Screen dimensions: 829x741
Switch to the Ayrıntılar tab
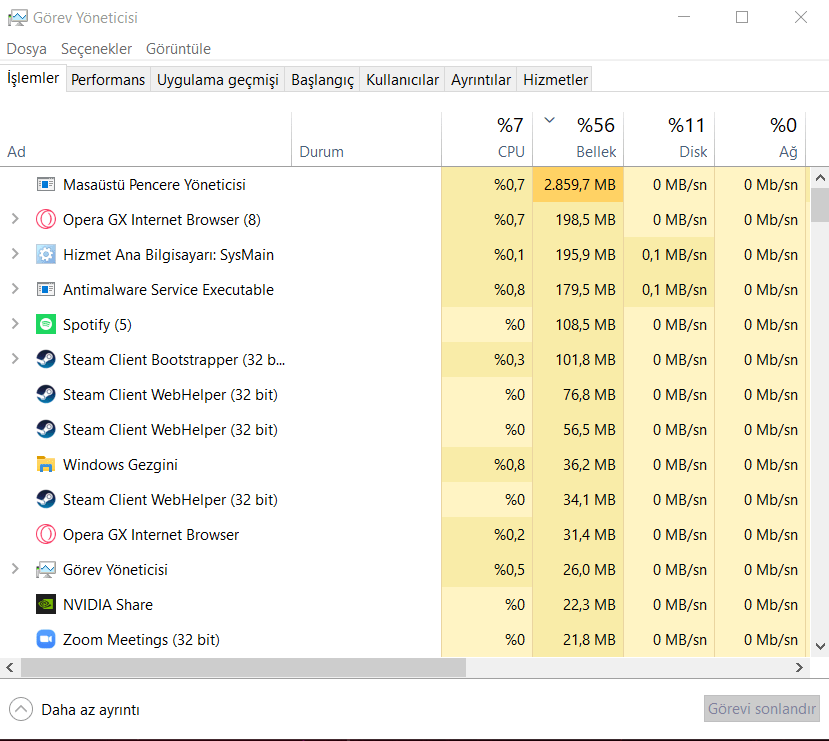pyautogui.click(x=481, y=80)
